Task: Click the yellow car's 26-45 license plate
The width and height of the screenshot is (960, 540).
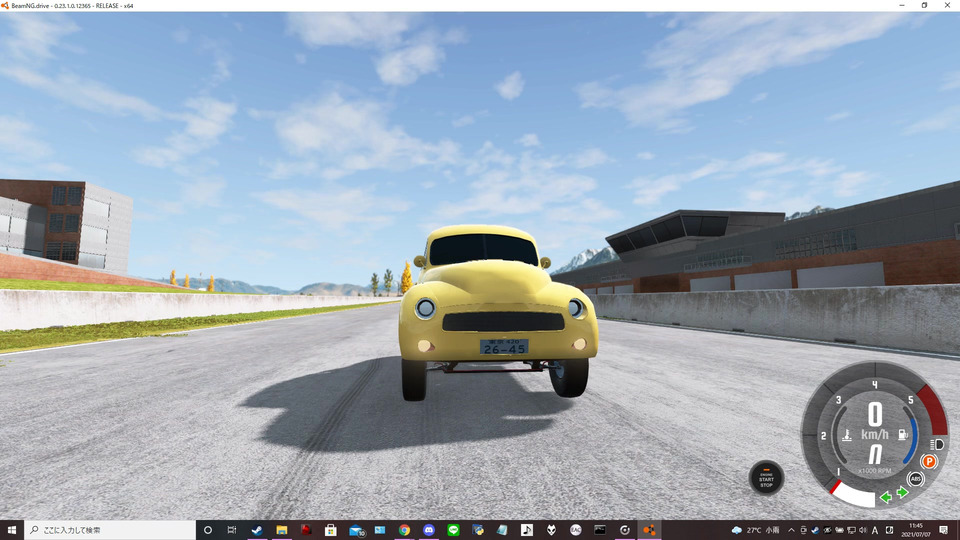Action: coord(504,347)
